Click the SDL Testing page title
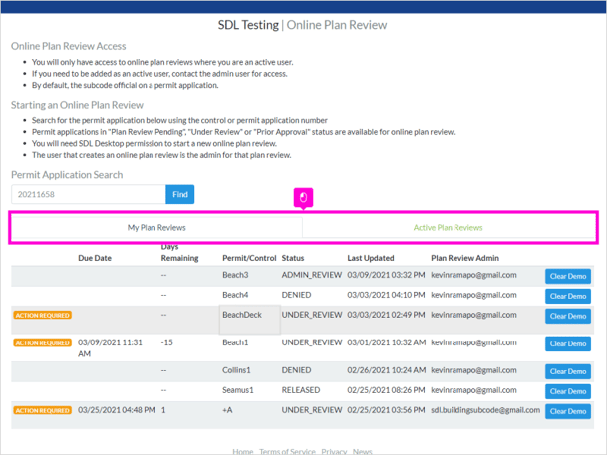The image size is (607, 455). pyautogui.click(x=248, y=25)
